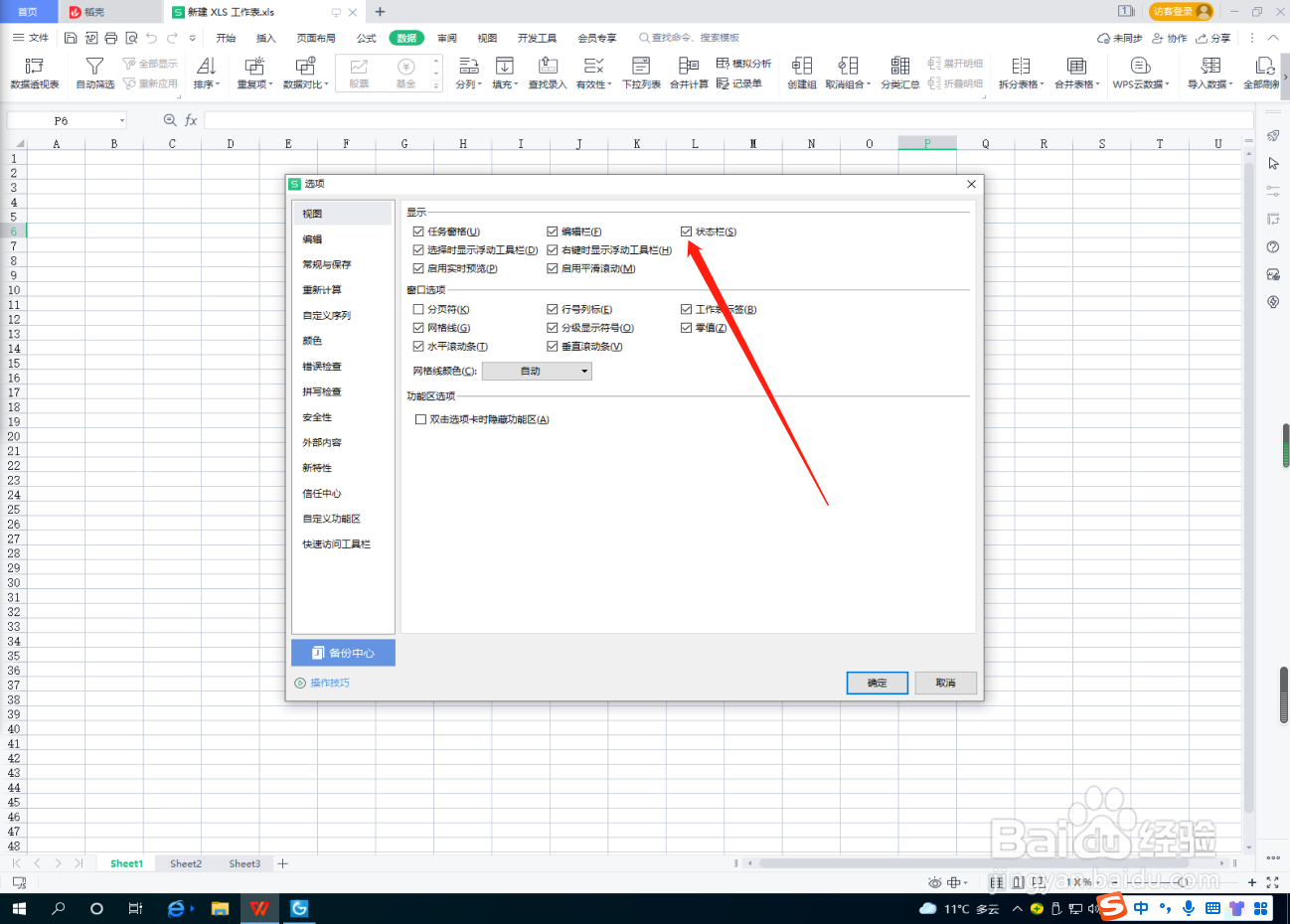The height and width of the screenshot is (924, 1290).
Task: Switch to the Sheet2 tab
Action: 186,863
